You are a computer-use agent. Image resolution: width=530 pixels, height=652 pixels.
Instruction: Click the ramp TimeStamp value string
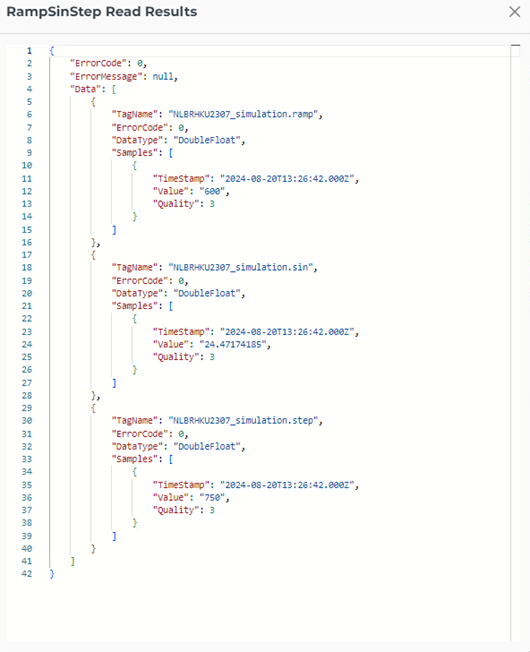coord(287,179)
